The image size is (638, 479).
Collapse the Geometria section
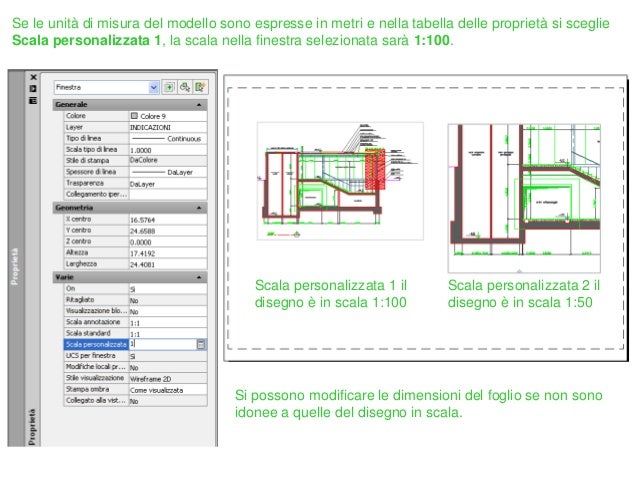tap(199, 208)
